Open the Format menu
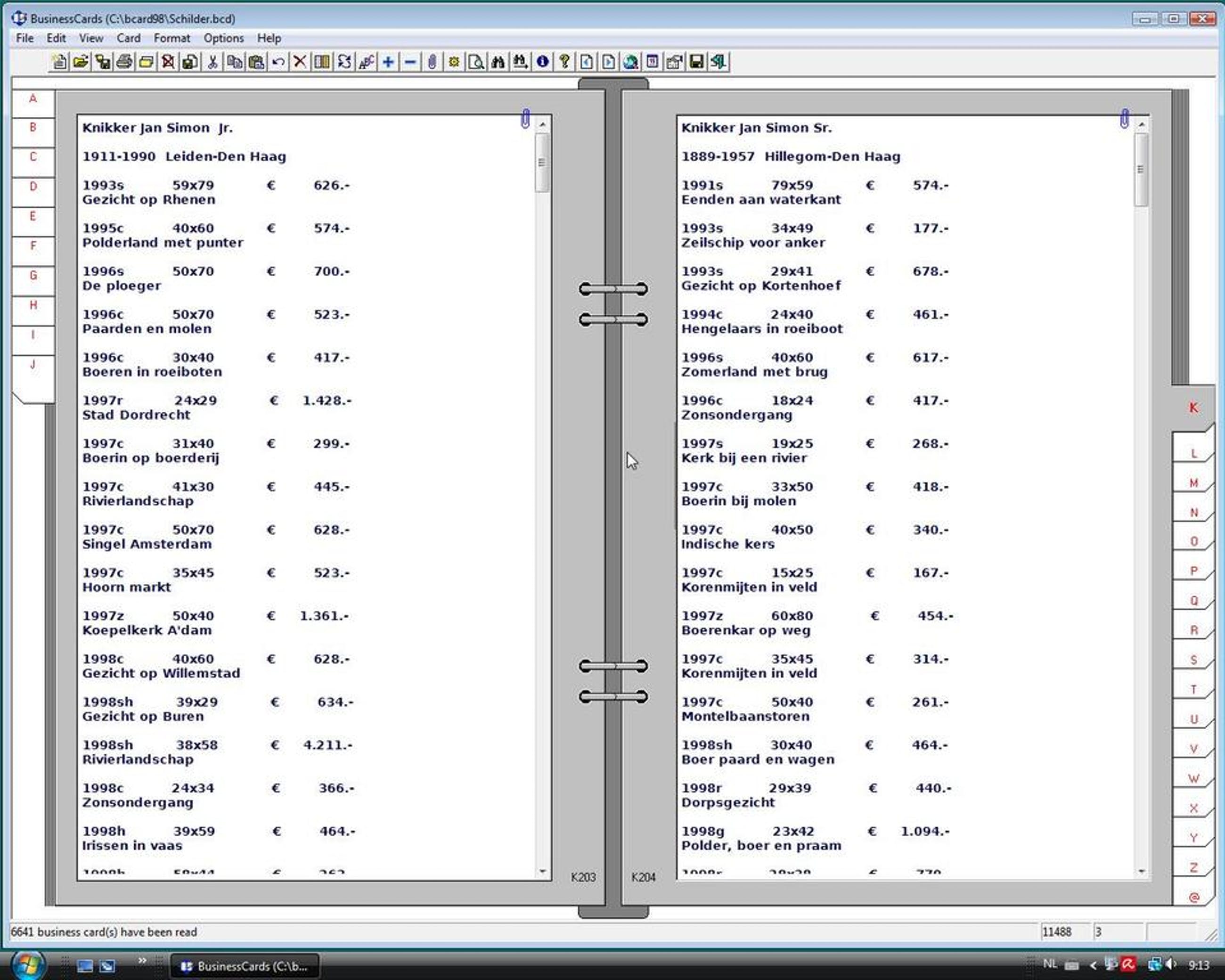The image size is (1225, 980). point(171,38)
